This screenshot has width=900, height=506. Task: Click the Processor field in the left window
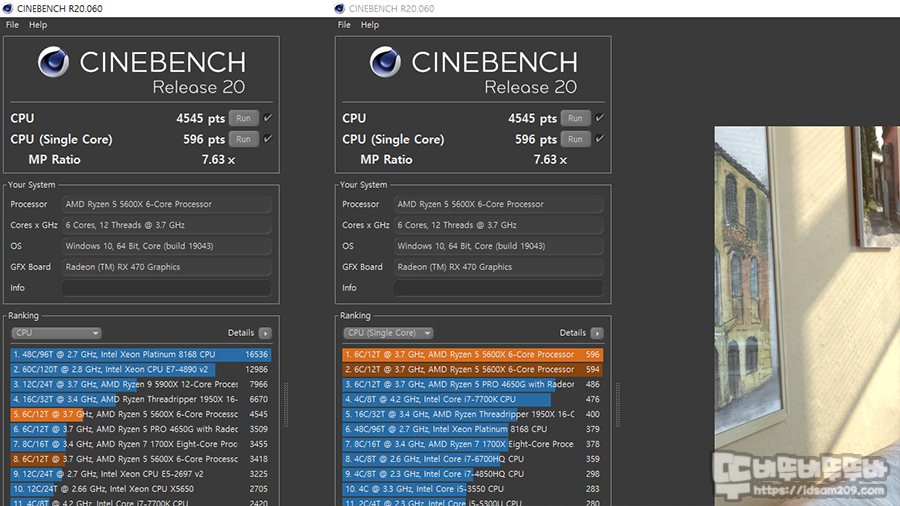pos(166,204)
